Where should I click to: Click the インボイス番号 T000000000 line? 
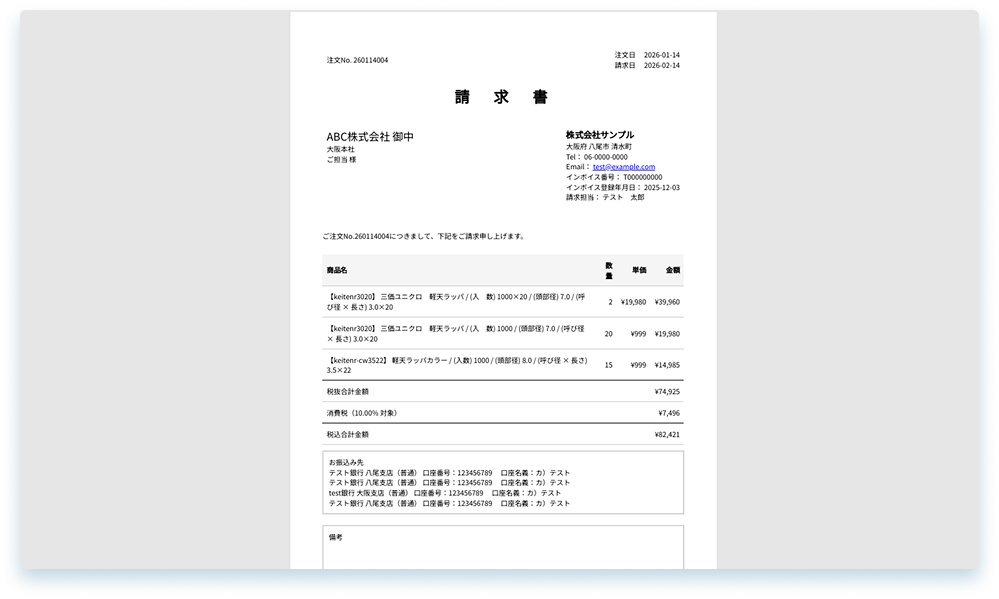pyautogui.click(x=613, y=177)
